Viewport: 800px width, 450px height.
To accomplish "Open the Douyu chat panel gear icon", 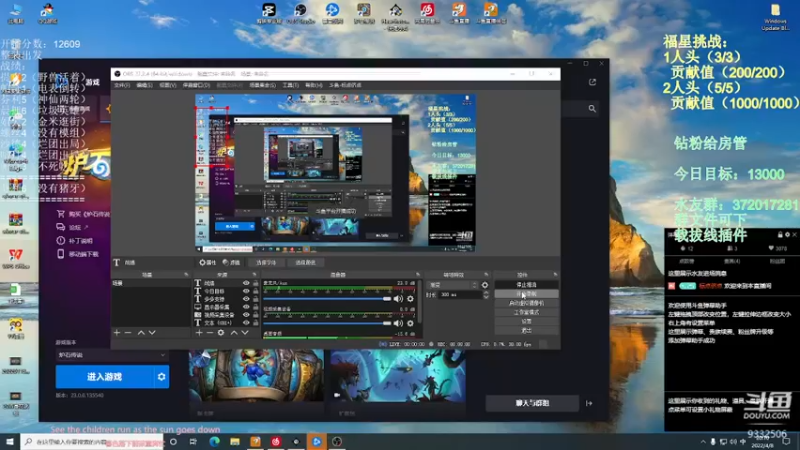I will [x=787, y=235].
